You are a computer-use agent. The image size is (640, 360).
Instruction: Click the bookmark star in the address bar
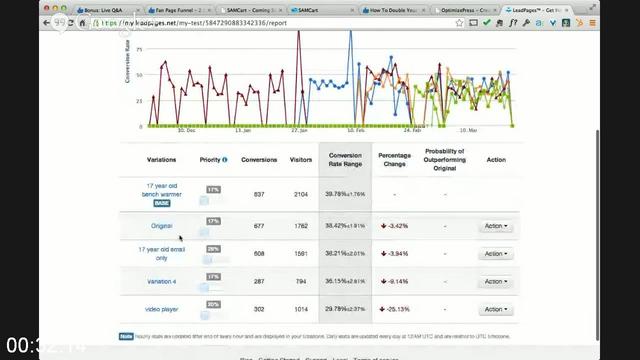(459, 23)
